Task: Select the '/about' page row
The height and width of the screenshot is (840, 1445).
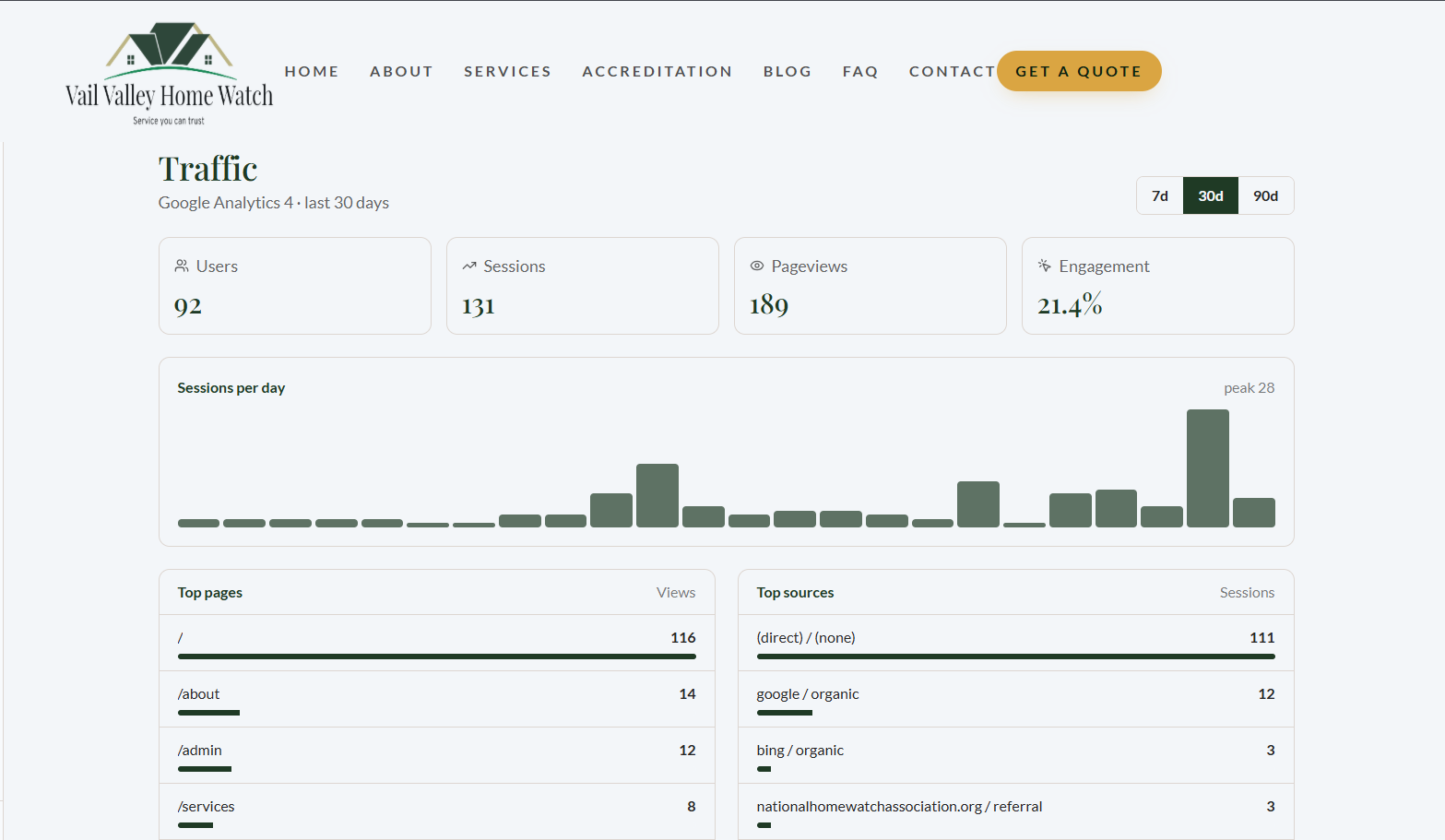Action: [x=437, y=699]
